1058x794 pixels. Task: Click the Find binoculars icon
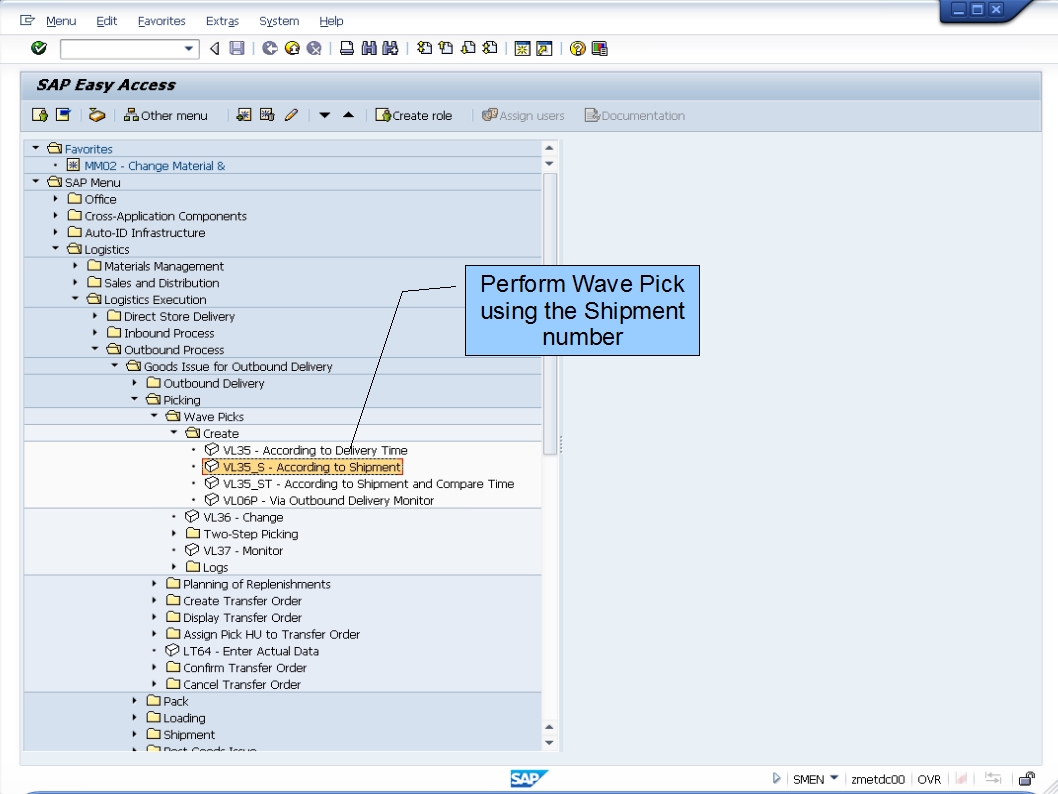(x=369, y=48)
